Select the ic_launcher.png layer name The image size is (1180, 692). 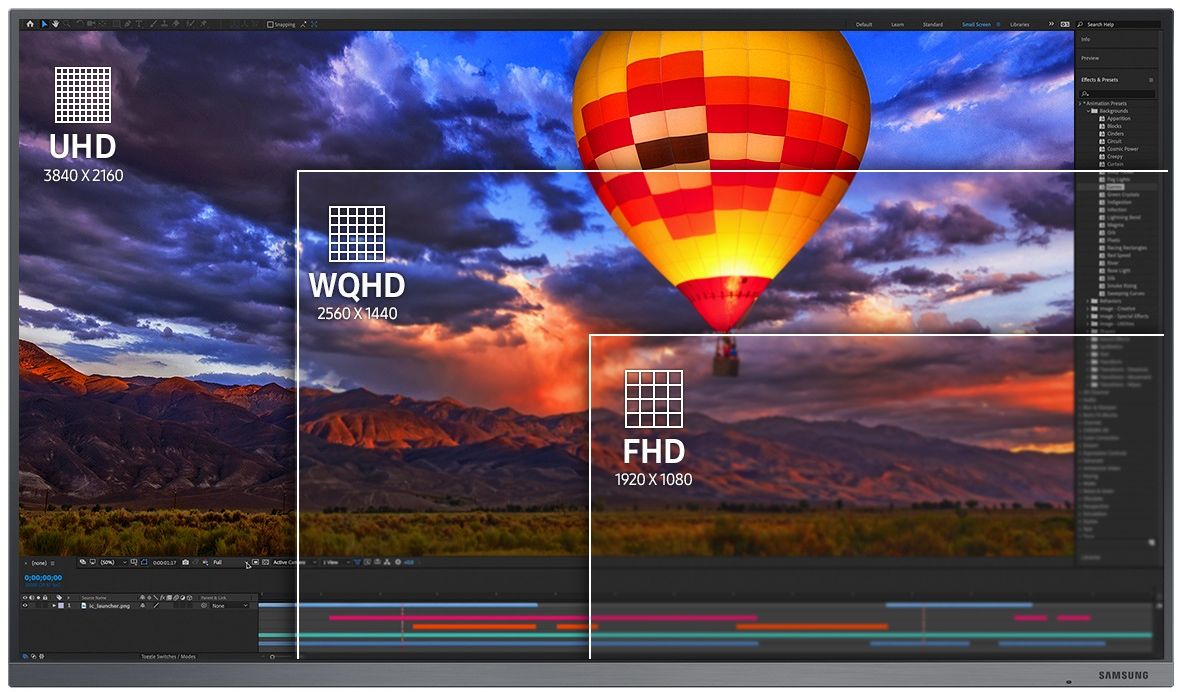[109, 606]
